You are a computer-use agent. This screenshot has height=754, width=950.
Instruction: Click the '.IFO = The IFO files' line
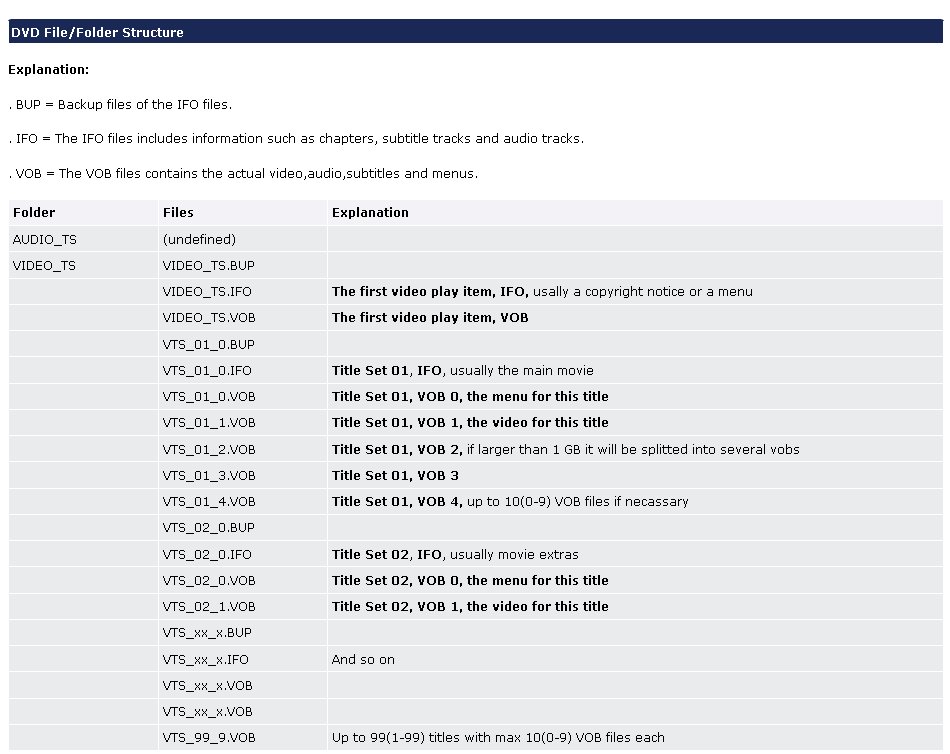click(296, 139)
